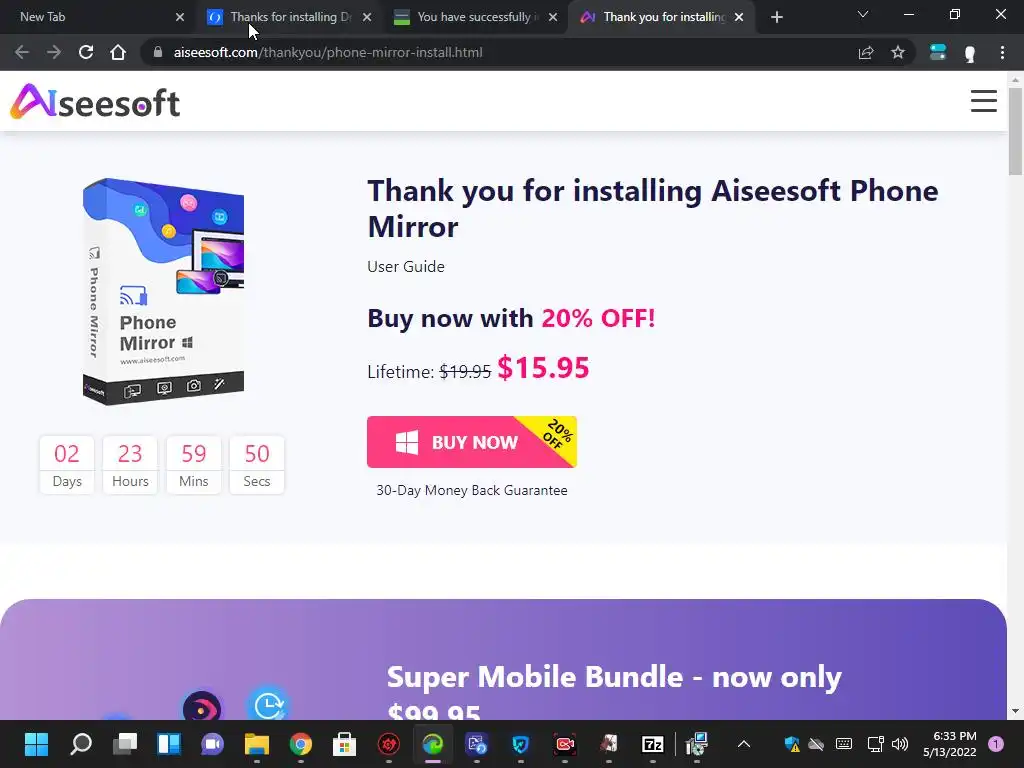This screenshot has width=1024, height=768.
Task: Open the hamburger menu on Aiseesoft page
Action: click(983, 101)
